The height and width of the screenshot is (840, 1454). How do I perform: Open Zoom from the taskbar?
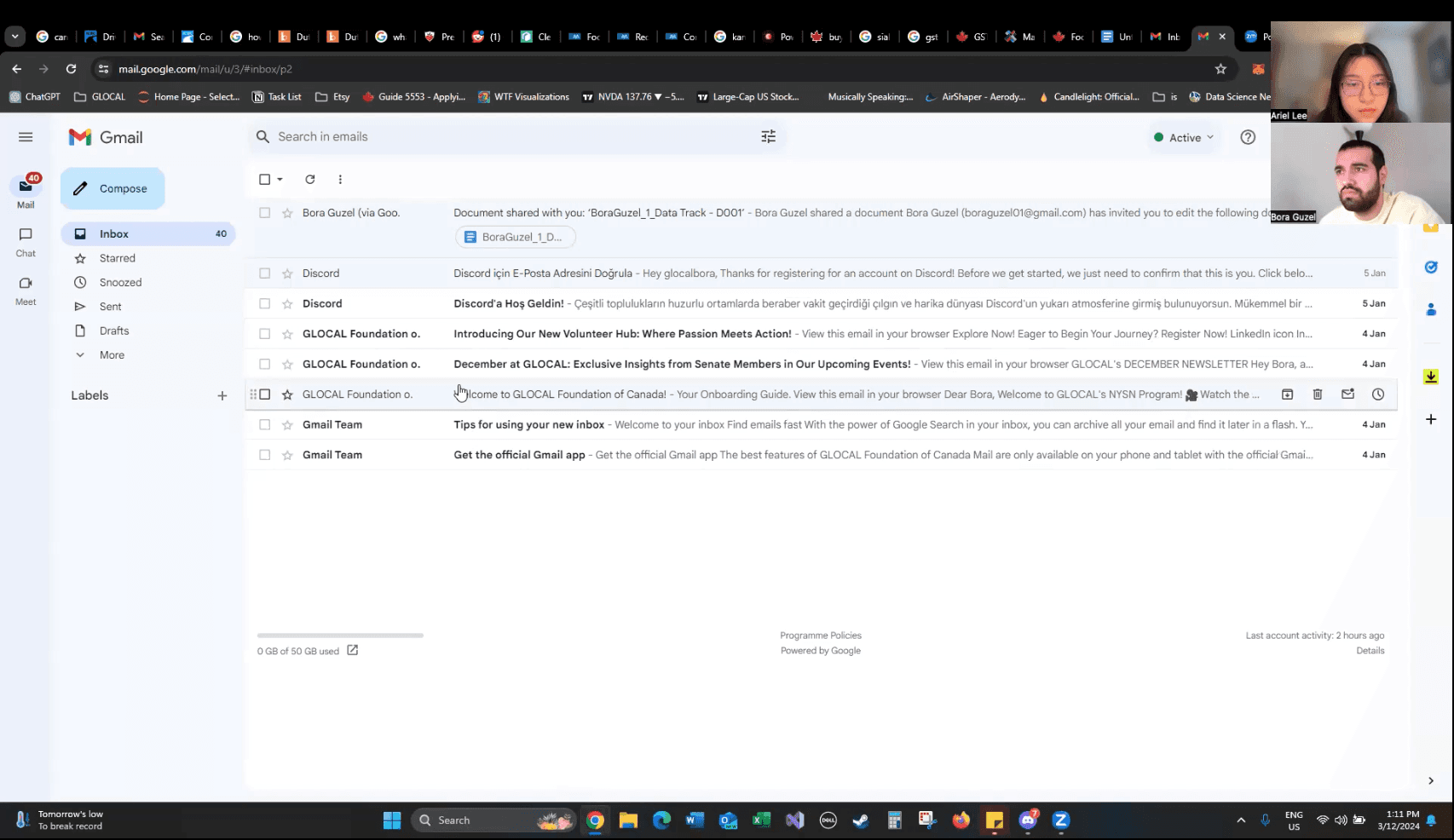pyautogui.click(x=1061, y=820)
